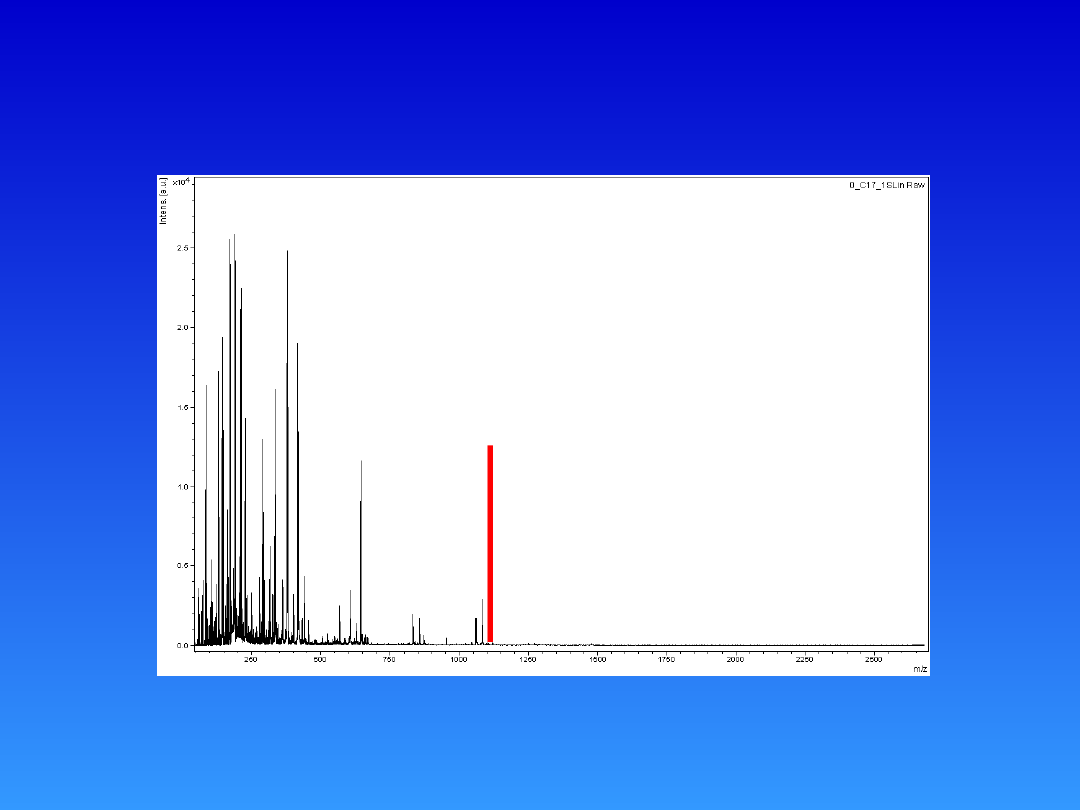The height and width of the screenshot is (810, 1080).
Task: Click the 1.0 intensity axis label
Action: pyautogui.click(x=183, y=487)
